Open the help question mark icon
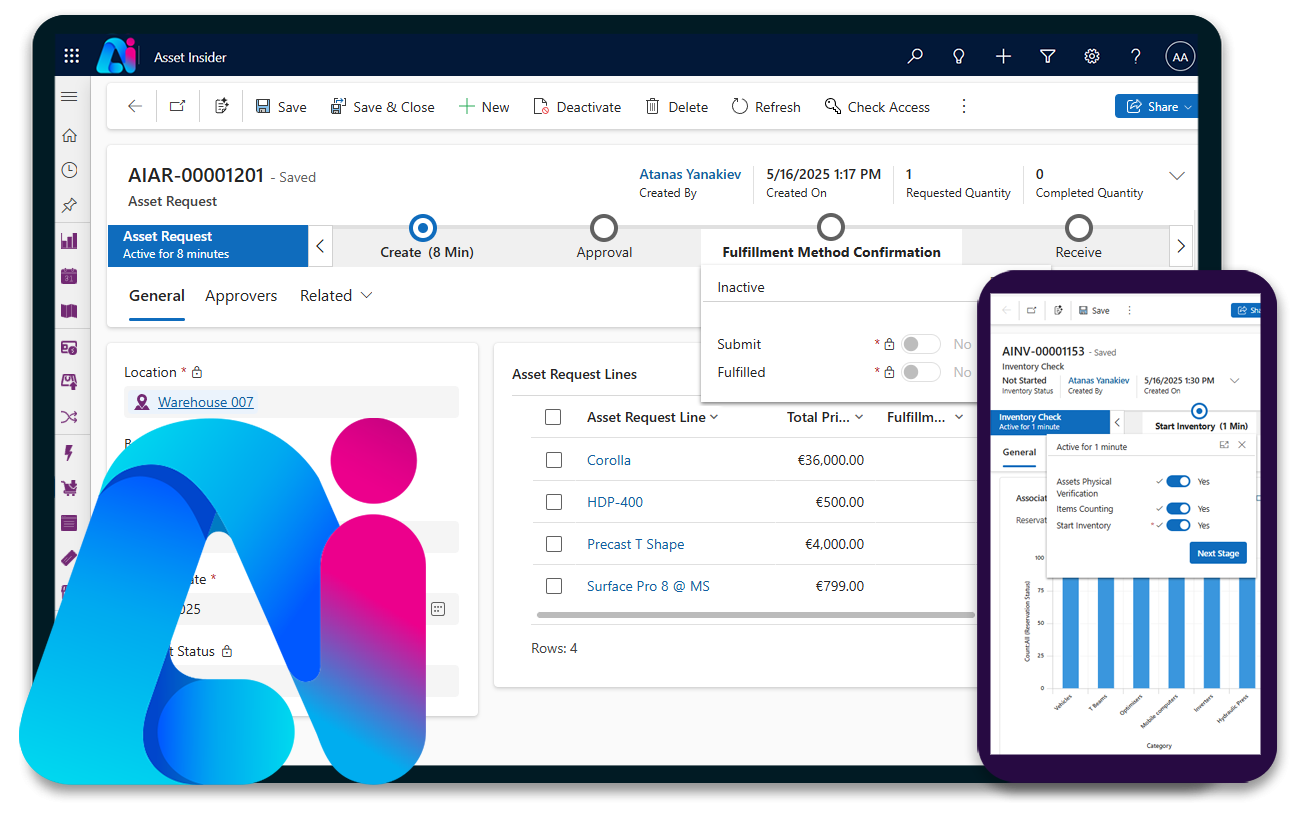Image resolution: width=1300 pixels, height=829 pixels. coord(1136,57)
